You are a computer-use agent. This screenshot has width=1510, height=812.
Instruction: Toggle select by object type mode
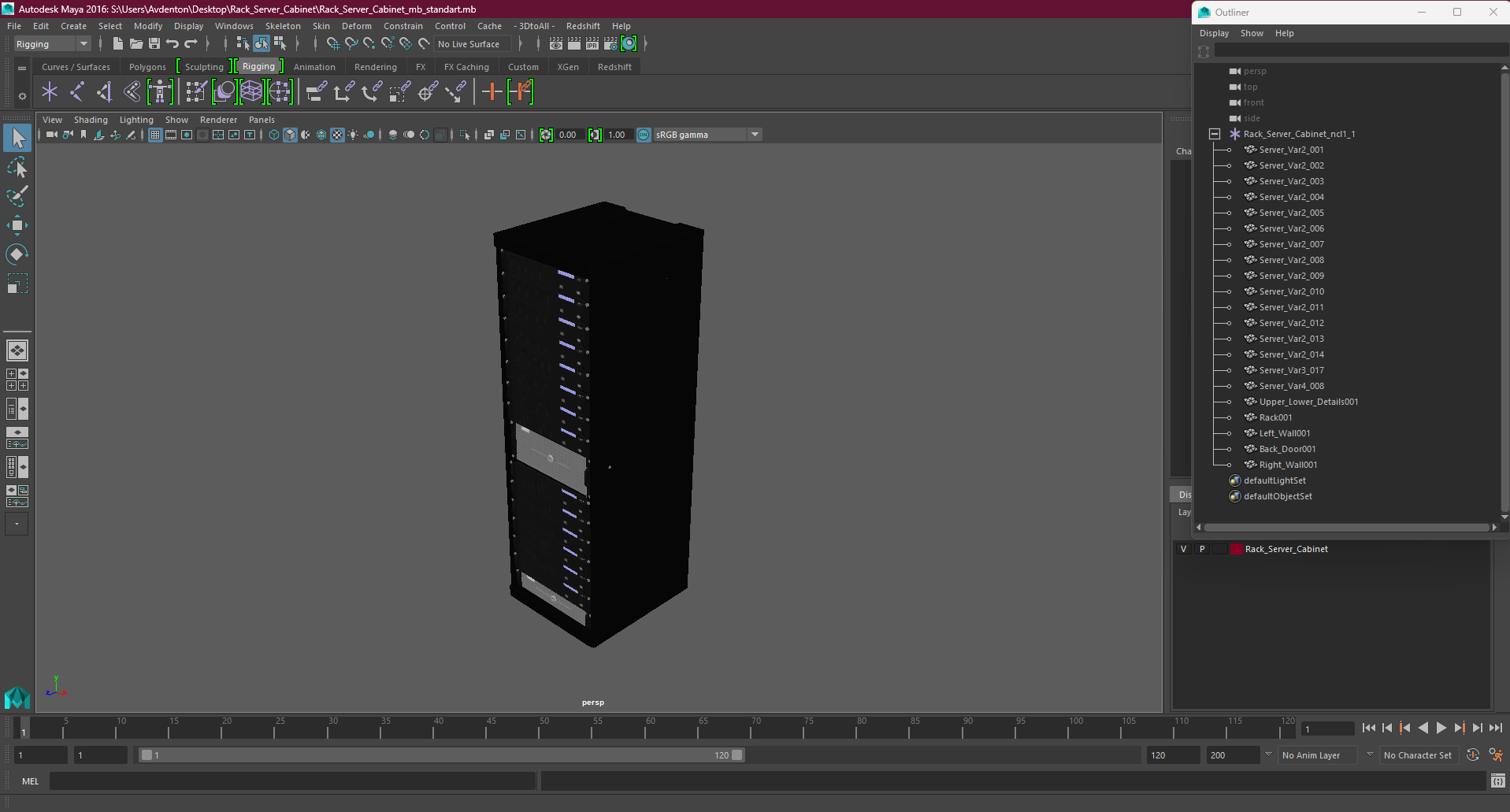coord(262,44)
